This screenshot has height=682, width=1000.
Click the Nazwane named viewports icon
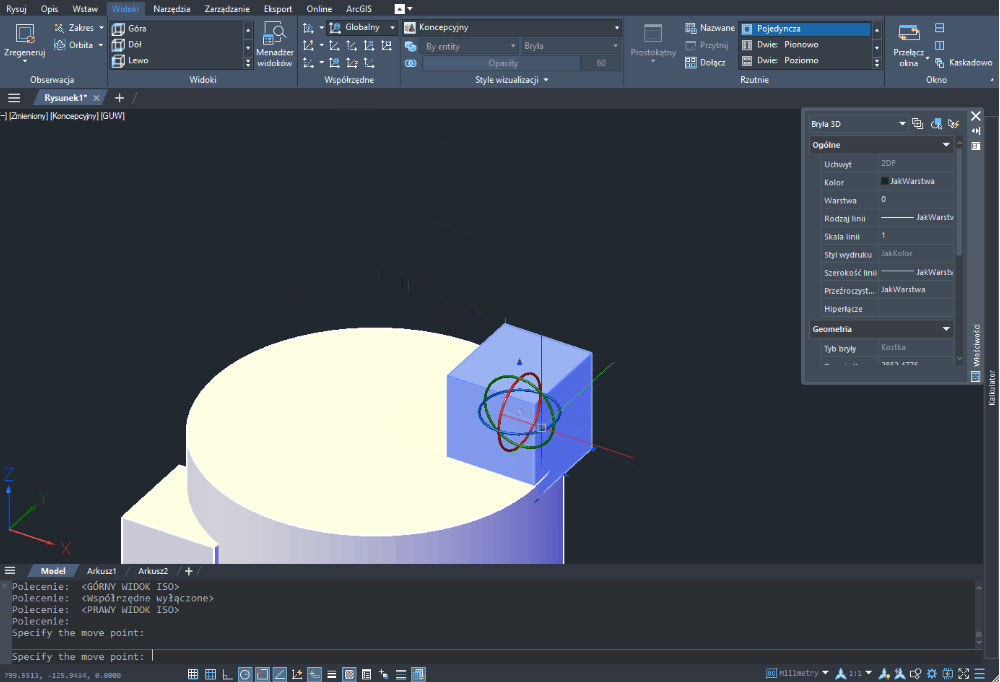pyautogui.click(x=691, y=28)
